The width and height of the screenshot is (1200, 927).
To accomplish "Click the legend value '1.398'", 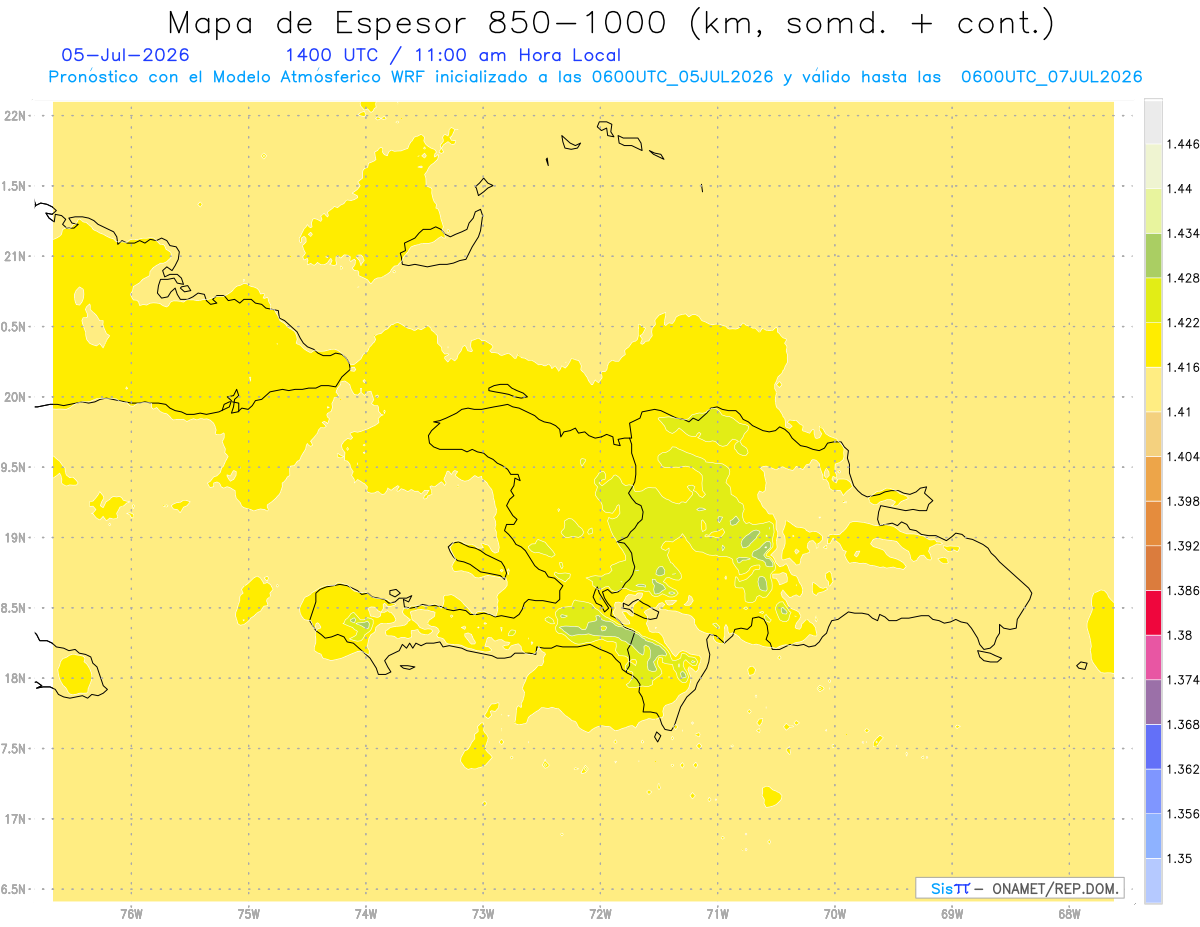I will click(1182, 501).
